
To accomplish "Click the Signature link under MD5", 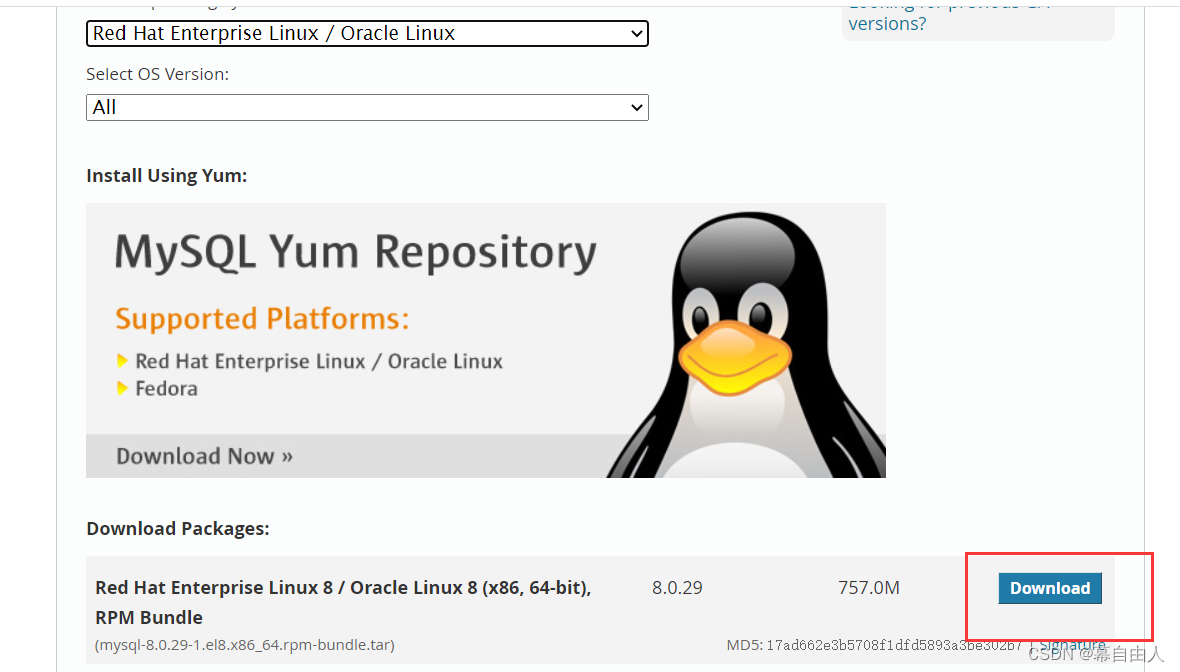I will point(1072,645).
